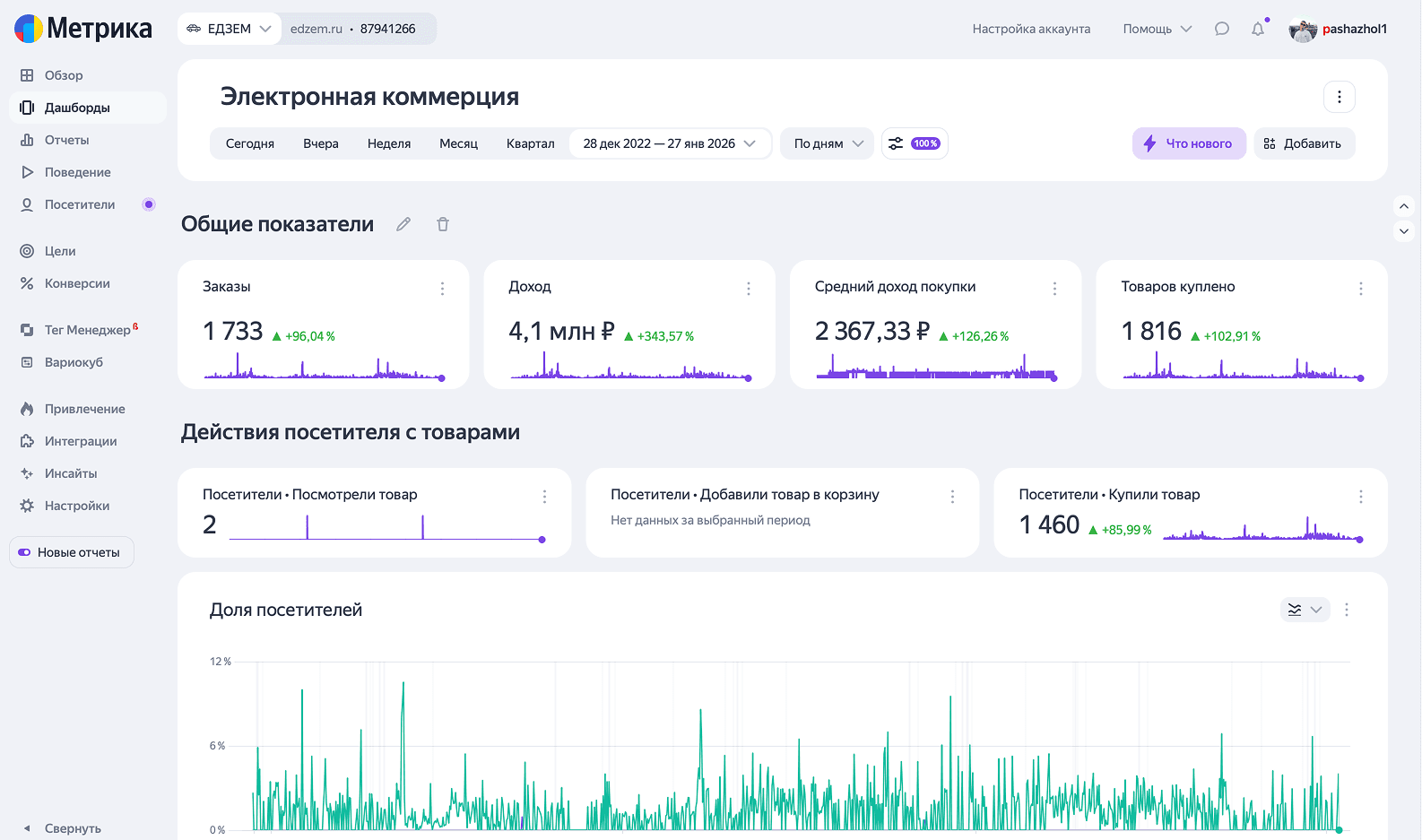Open the Поведение section
The image size is (1422, 840).
[88, 172]
